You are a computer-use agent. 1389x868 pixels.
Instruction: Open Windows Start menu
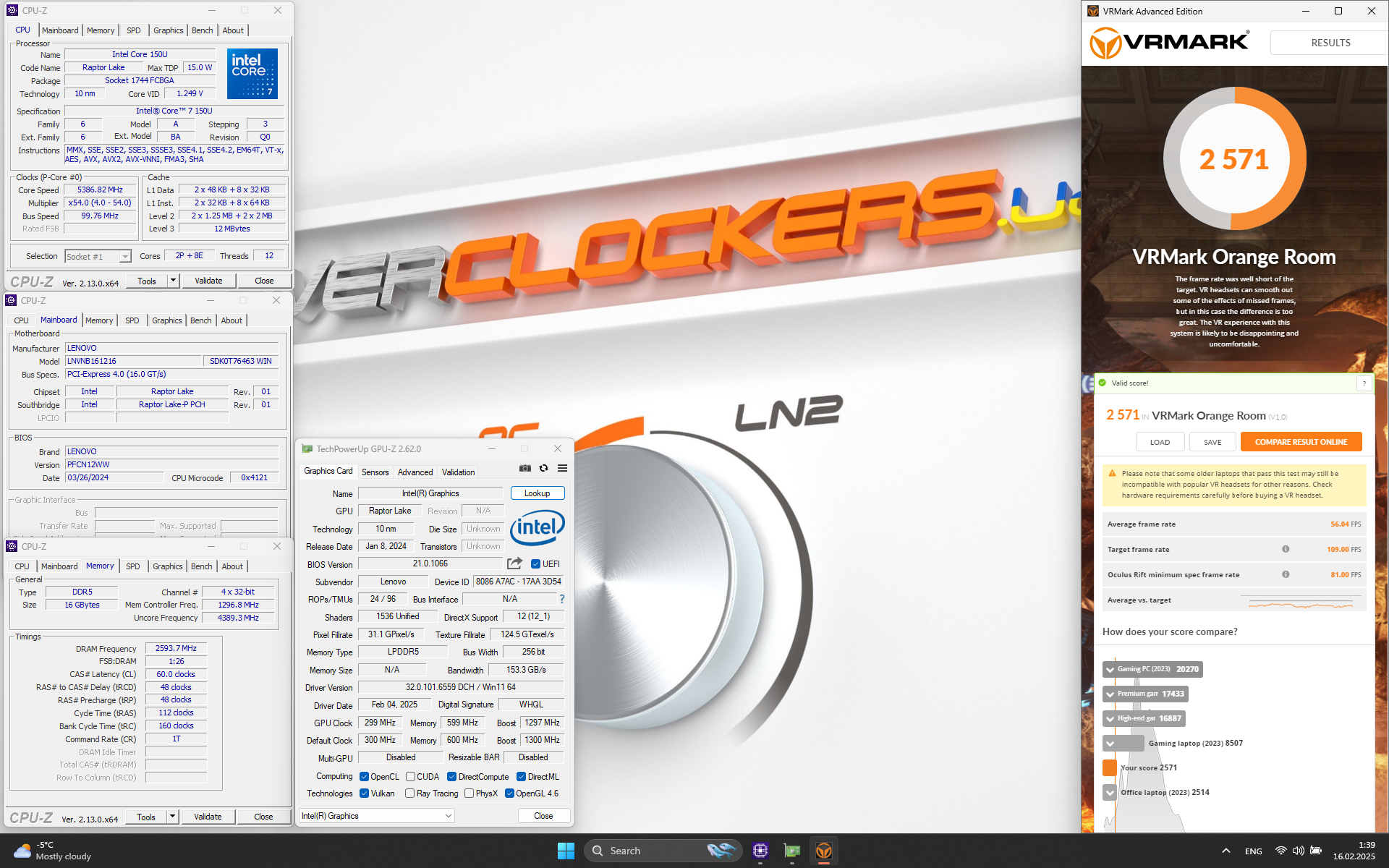(x=566, y=851)
